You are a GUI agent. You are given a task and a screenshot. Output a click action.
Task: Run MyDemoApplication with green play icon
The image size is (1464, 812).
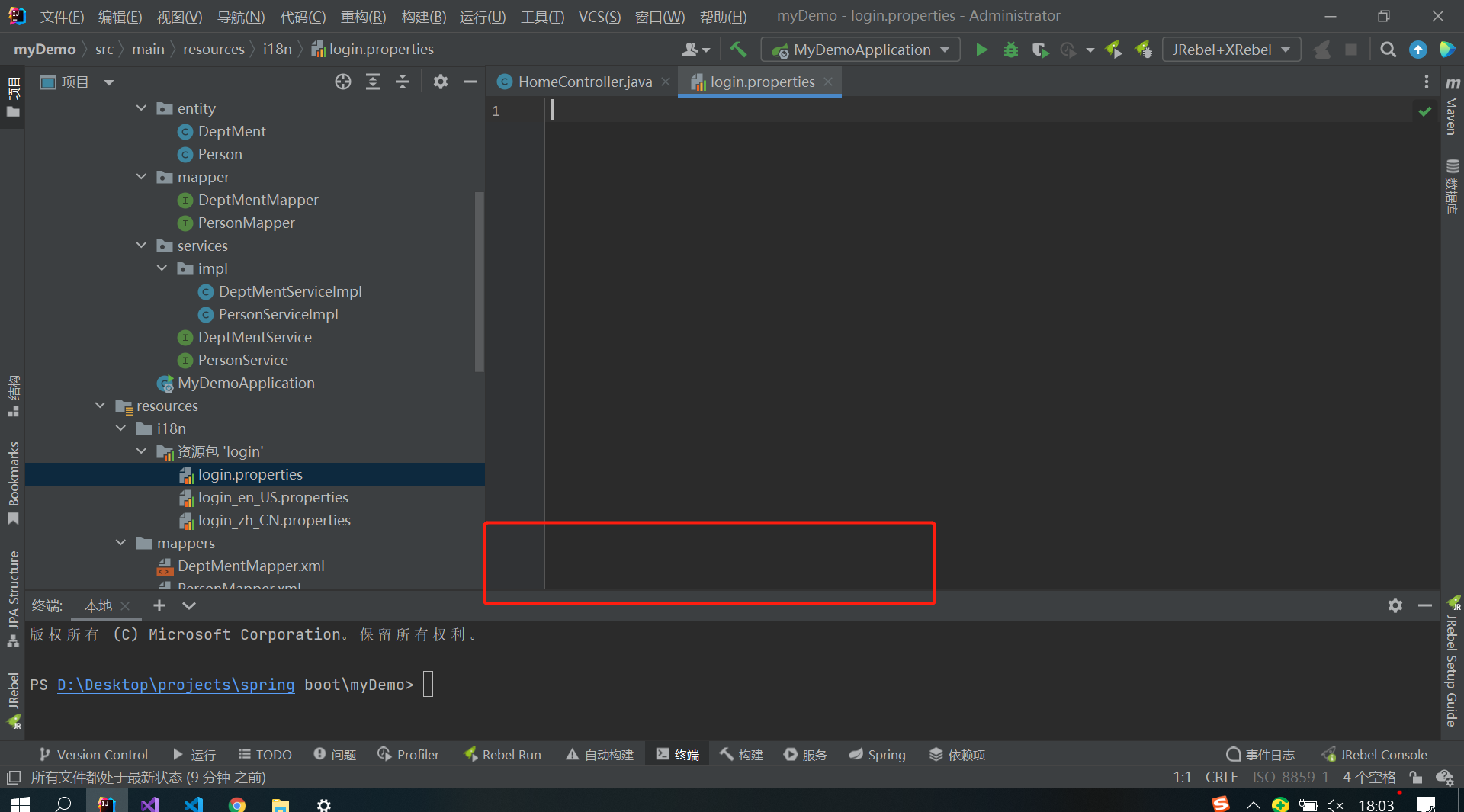[981, 50]
